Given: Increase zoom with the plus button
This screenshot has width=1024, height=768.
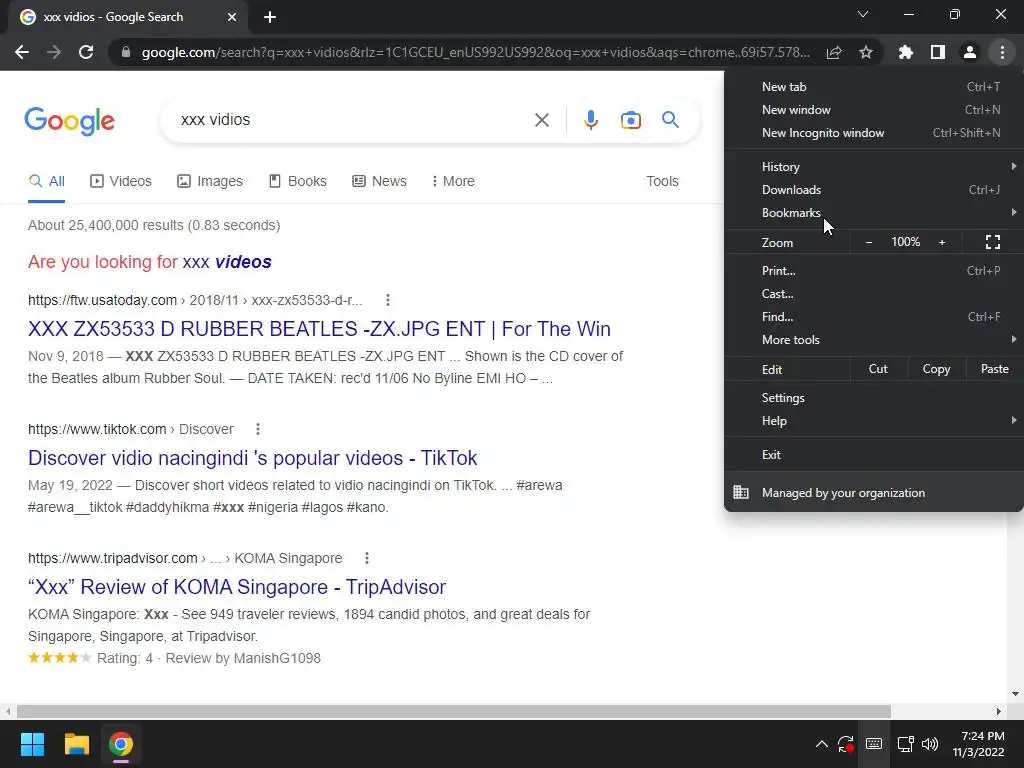Looking at the screenshot, I should tap(942, 242).
